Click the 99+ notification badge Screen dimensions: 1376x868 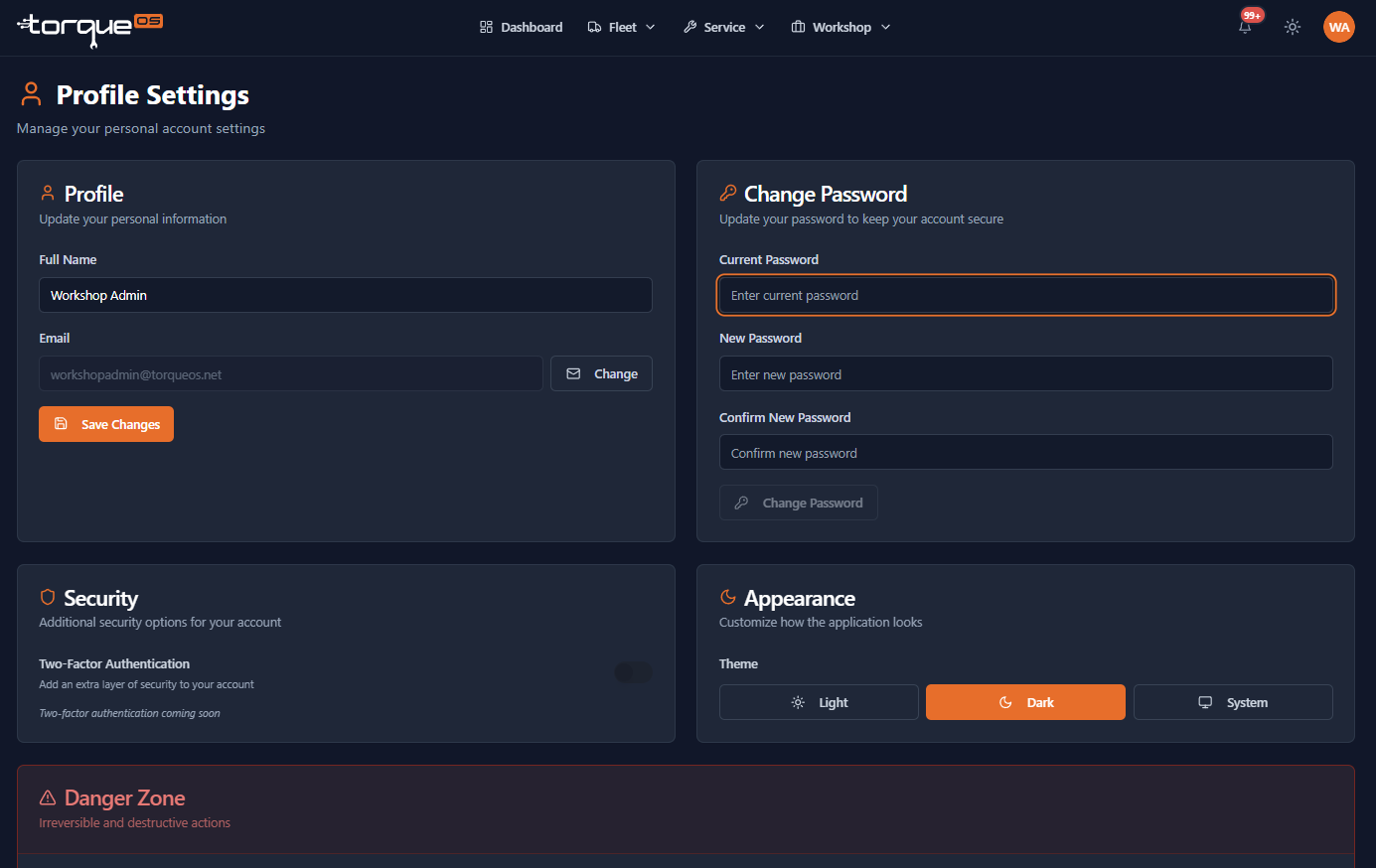(x=1252, y=15)
